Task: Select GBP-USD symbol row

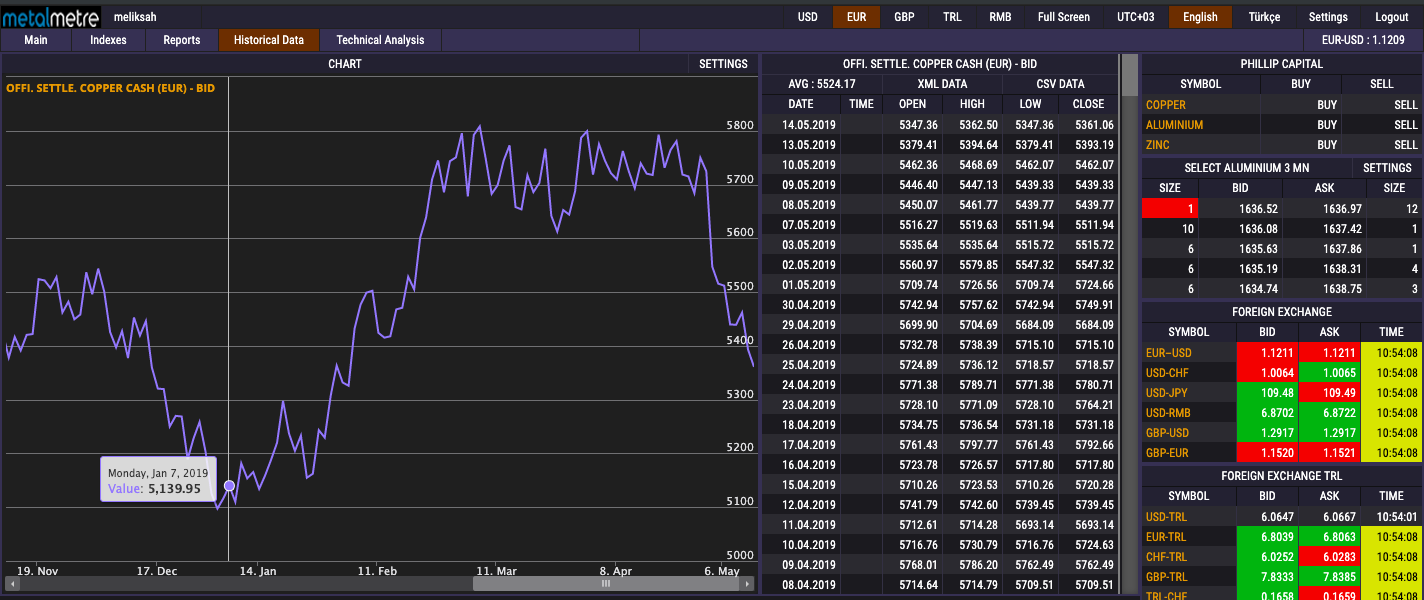Action: click(1168, 433)
